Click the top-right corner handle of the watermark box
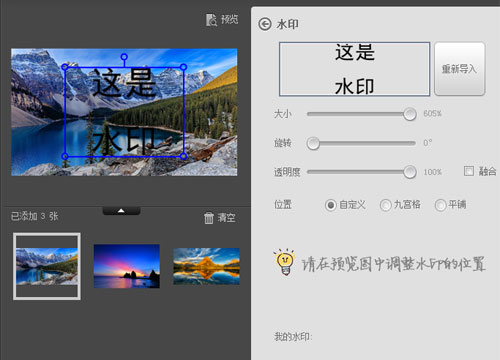Viewport: 500px width, 360px height. [x=183, y=67]
